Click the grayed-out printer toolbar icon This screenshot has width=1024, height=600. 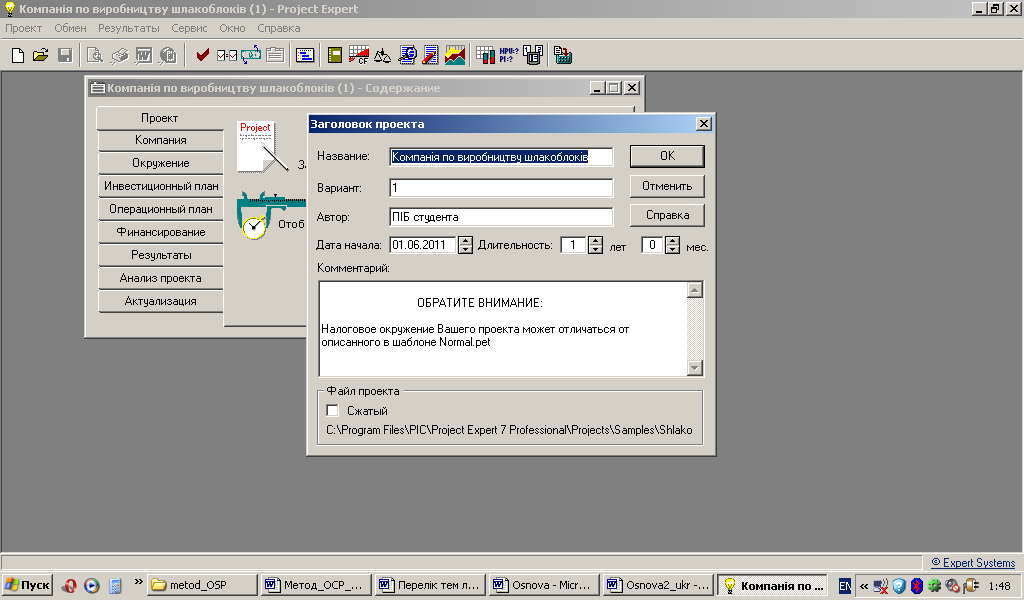(x=119, y=55)
